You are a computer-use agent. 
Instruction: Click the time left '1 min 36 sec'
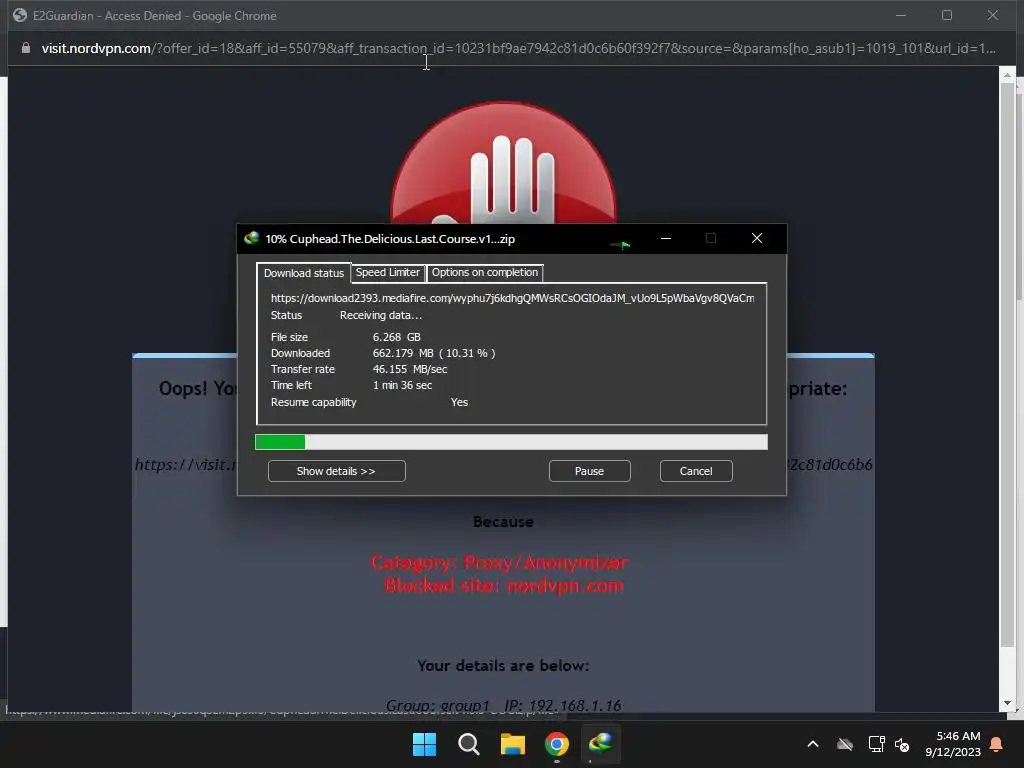pyautogui.click(x=402, y=385)
